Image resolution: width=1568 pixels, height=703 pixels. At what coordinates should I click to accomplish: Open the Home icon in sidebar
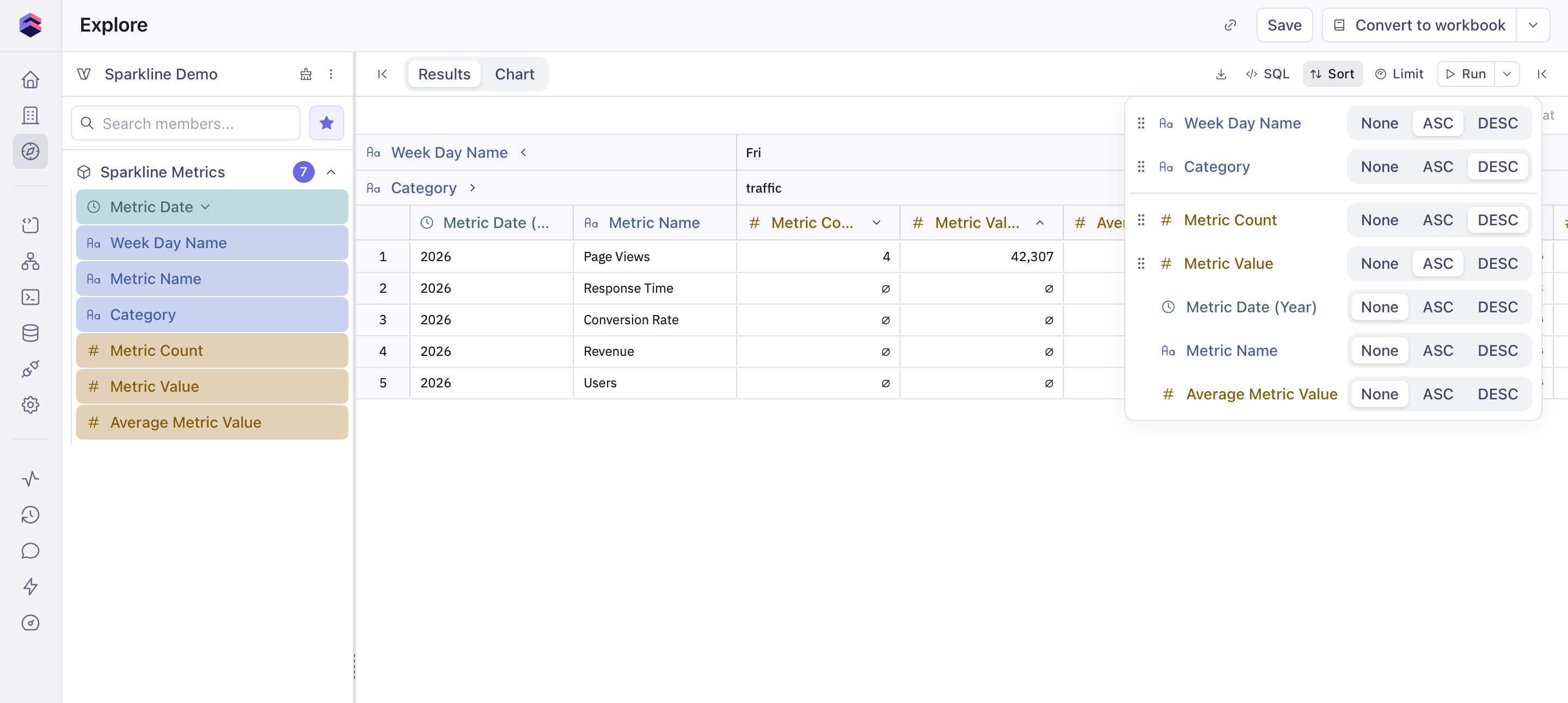click(30, 79)
